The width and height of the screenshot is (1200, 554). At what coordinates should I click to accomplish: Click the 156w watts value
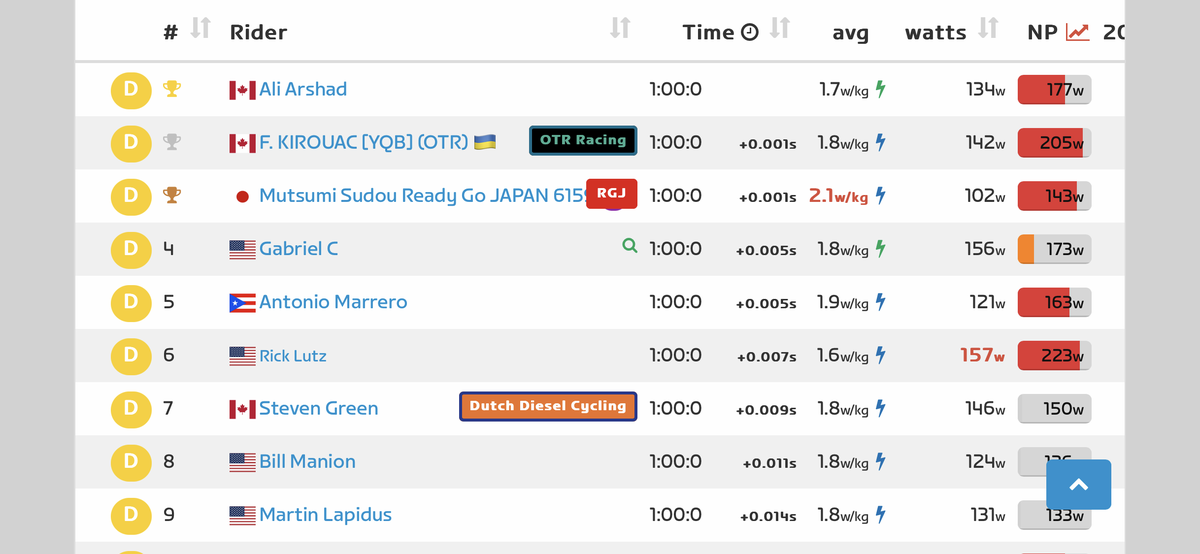point(985,249)
